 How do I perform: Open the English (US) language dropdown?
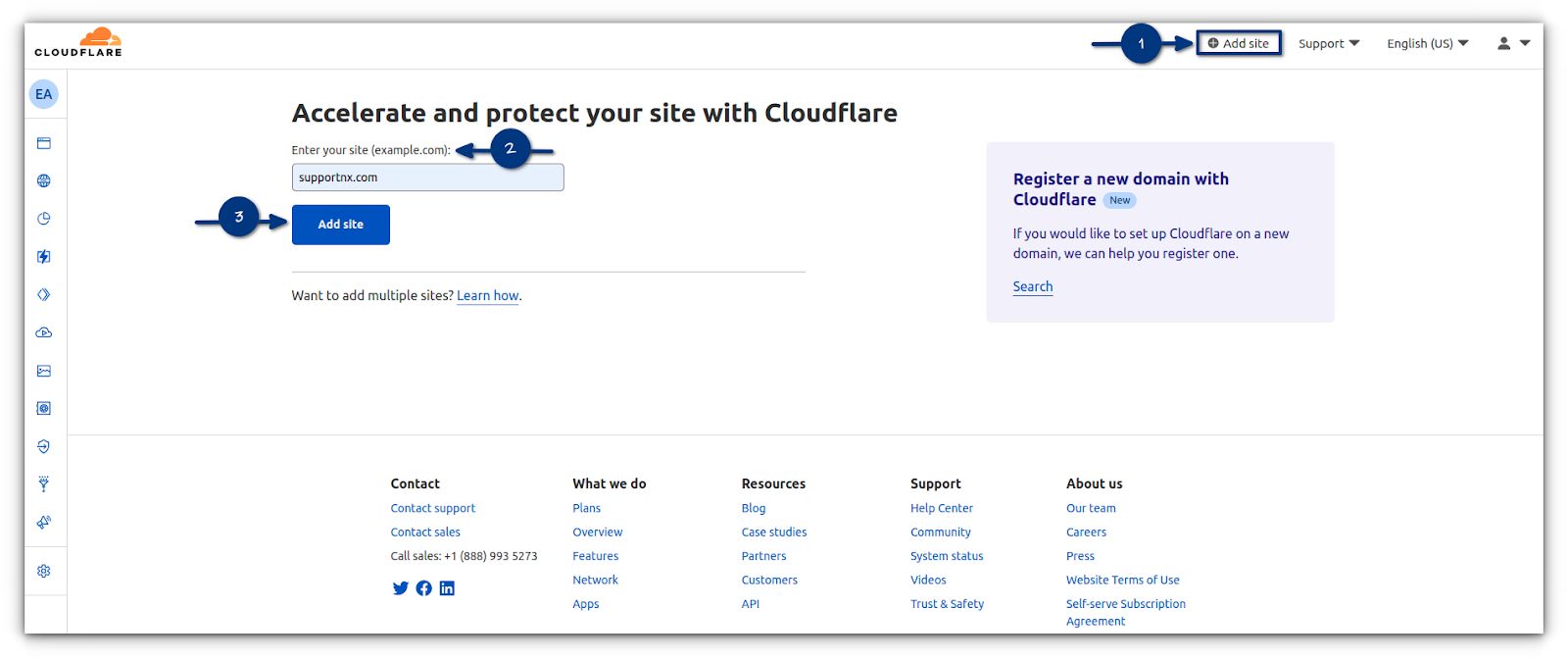[1427, 43]
